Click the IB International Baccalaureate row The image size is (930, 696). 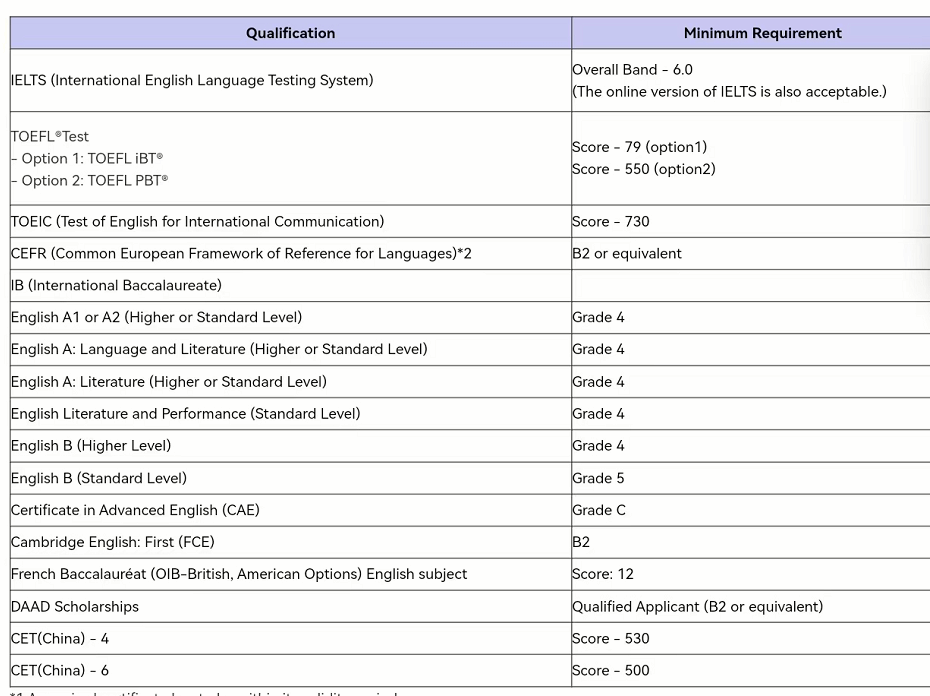(x=116, y=285)
